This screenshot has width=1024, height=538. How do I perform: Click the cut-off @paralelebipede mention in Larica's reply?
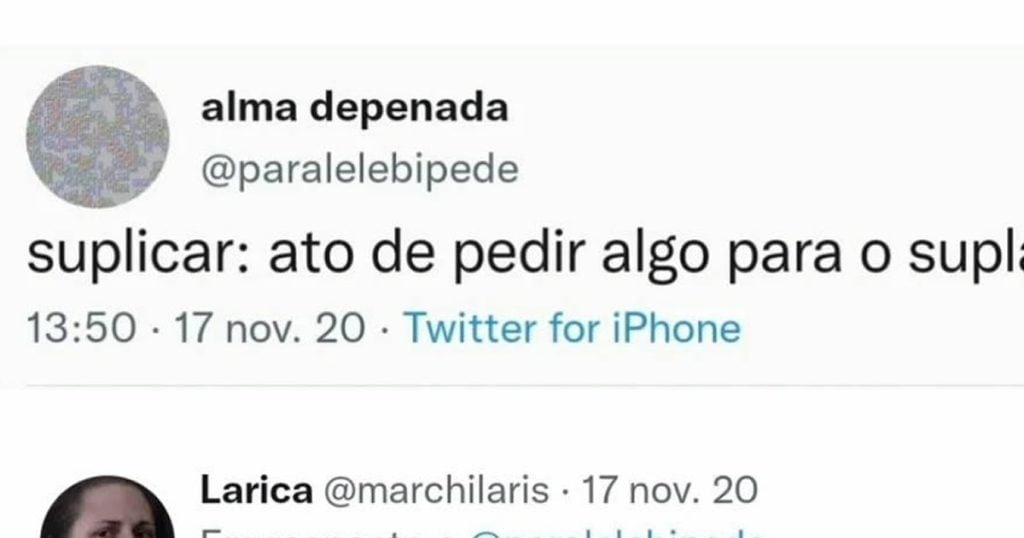click(x=617, y=533)
